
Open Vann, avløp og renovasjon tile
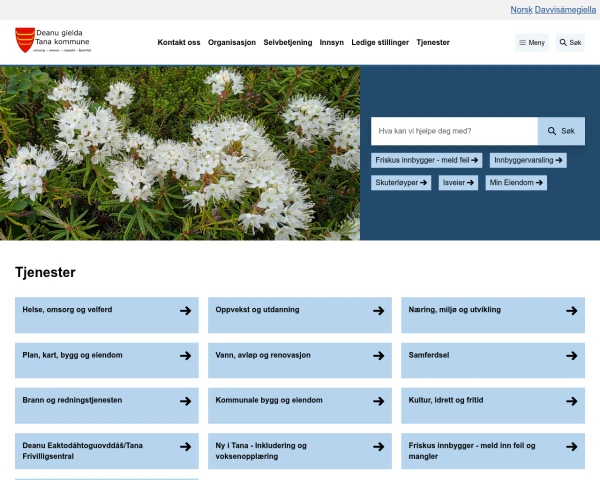coord(300,360)
